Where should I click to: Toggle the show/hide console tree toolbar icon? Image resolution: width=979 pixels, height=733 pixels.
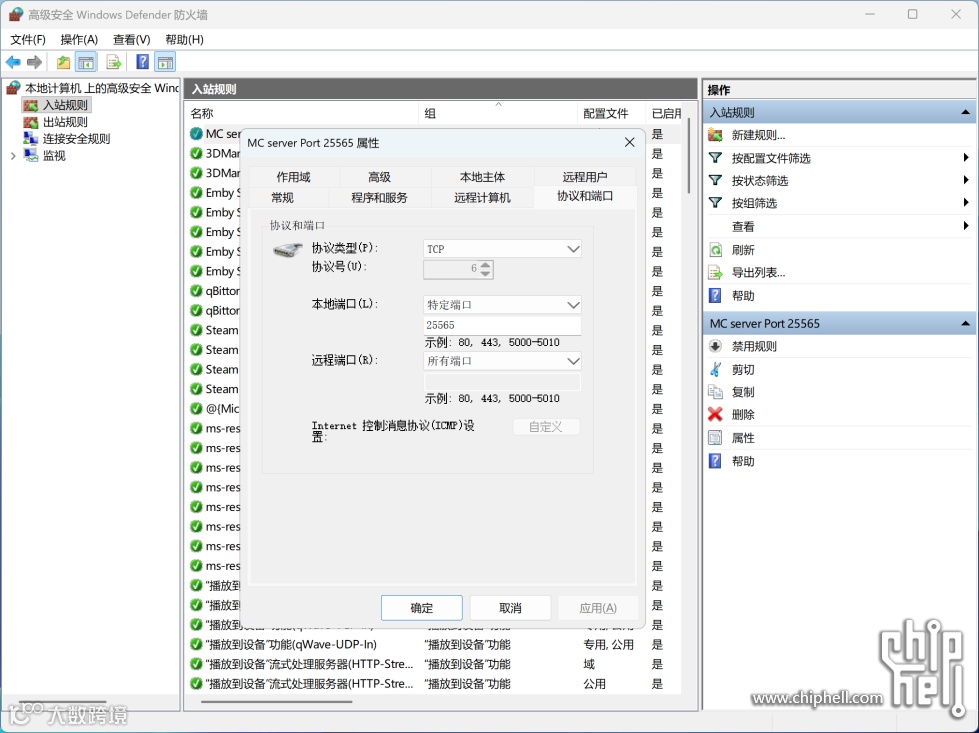(x=86, y=62)
